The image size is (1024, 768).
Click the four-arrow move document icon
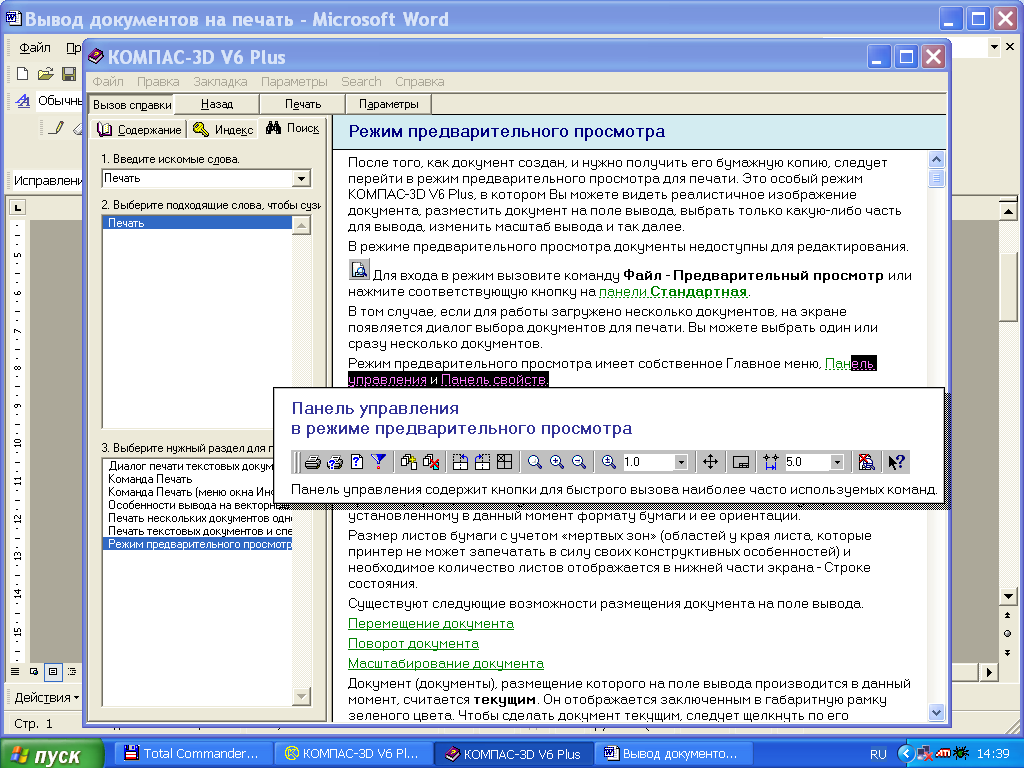point(711,462)
